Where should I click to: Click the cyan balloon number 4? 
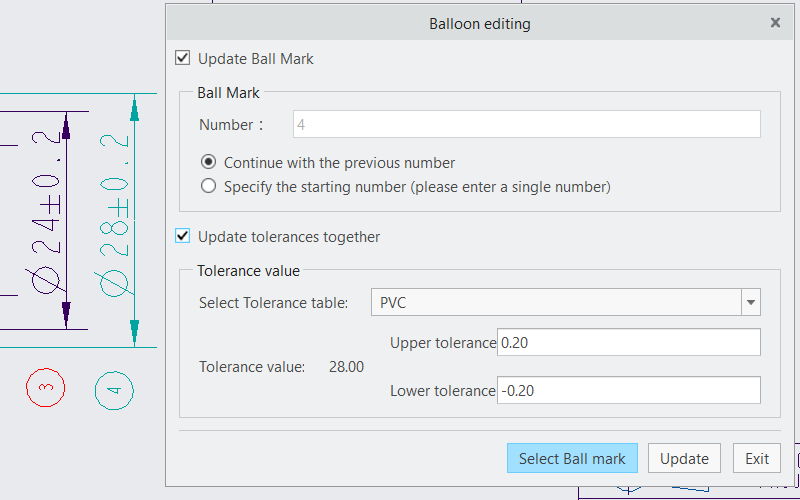click(114, 390)
